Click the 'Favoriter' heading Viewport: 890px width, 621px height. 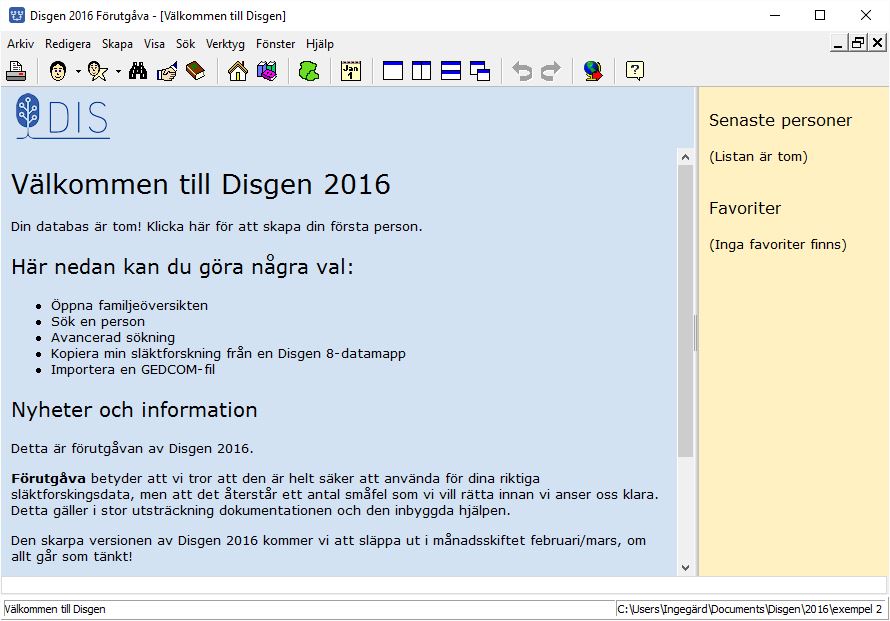745,208
